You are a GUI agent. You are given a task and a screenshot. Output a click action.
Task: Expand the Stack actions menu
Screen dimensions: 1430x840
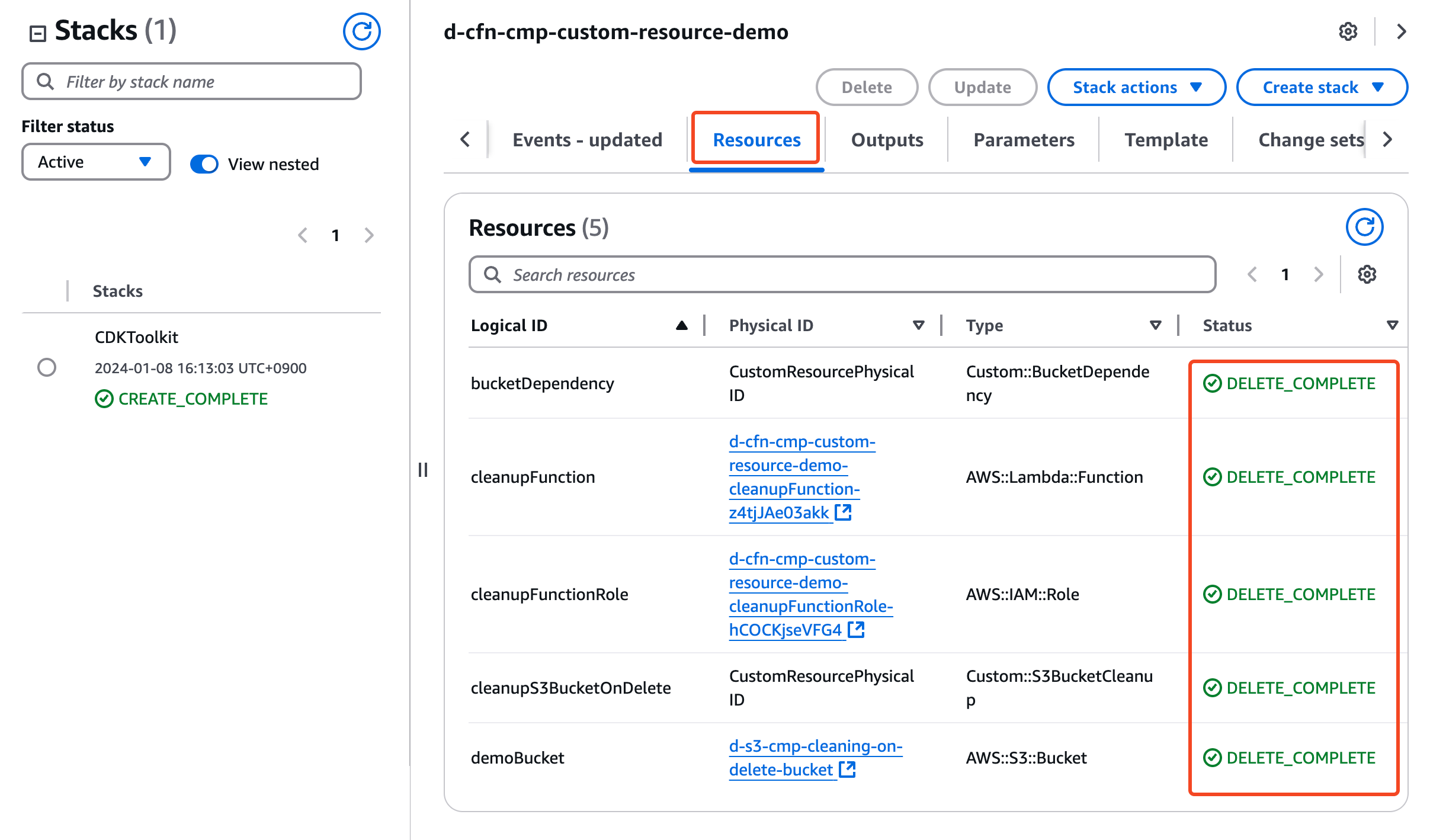[x=1136, y=87]
